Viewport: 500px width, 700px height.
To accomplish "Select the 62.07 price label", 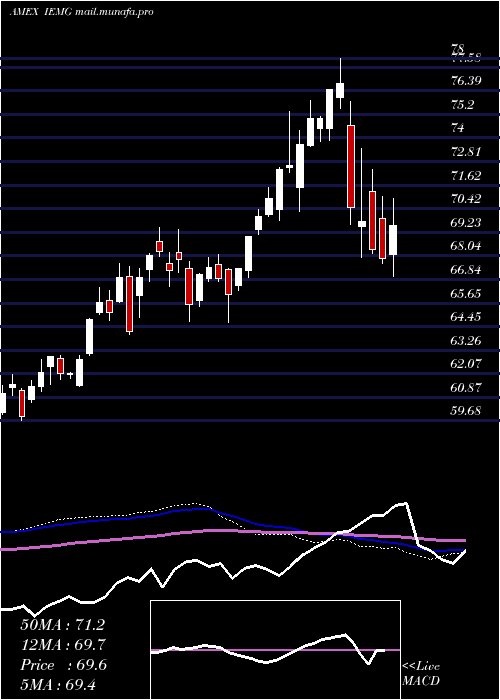I will point(466,364).
